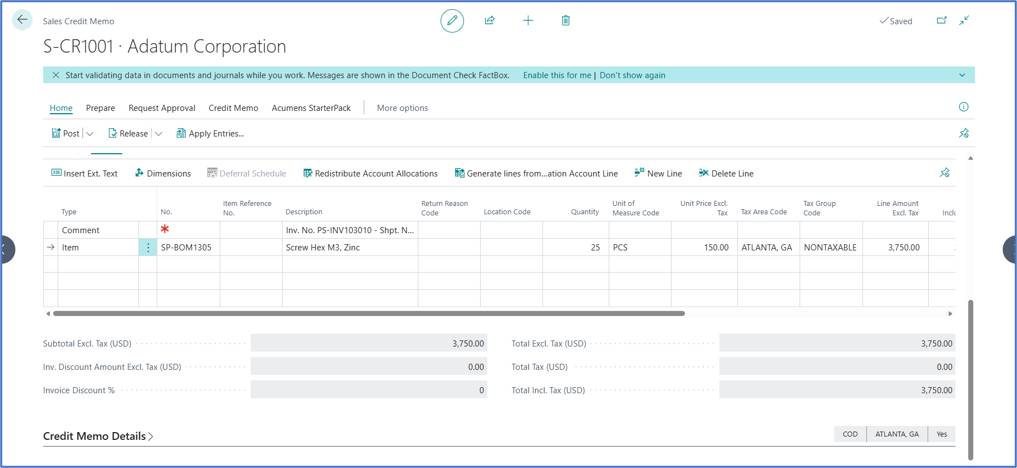Open the Post dropdown arrow
The height and width of the screenshot is (468, 1017).
(x=90, y=134)
